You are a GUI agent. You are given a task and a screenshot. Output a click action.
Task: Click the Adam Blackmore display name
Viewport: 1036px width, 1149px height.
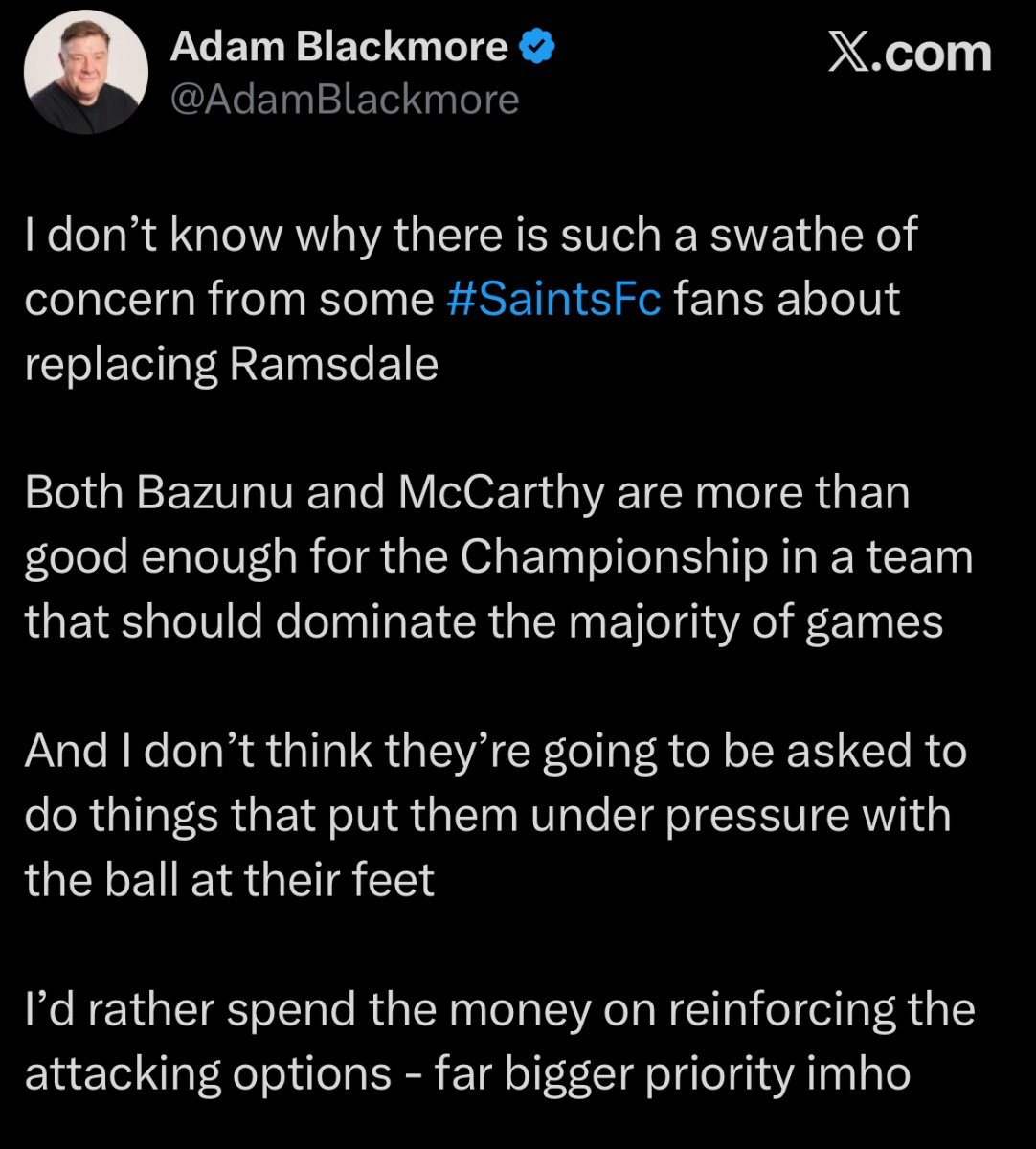[x=339, y=47]
